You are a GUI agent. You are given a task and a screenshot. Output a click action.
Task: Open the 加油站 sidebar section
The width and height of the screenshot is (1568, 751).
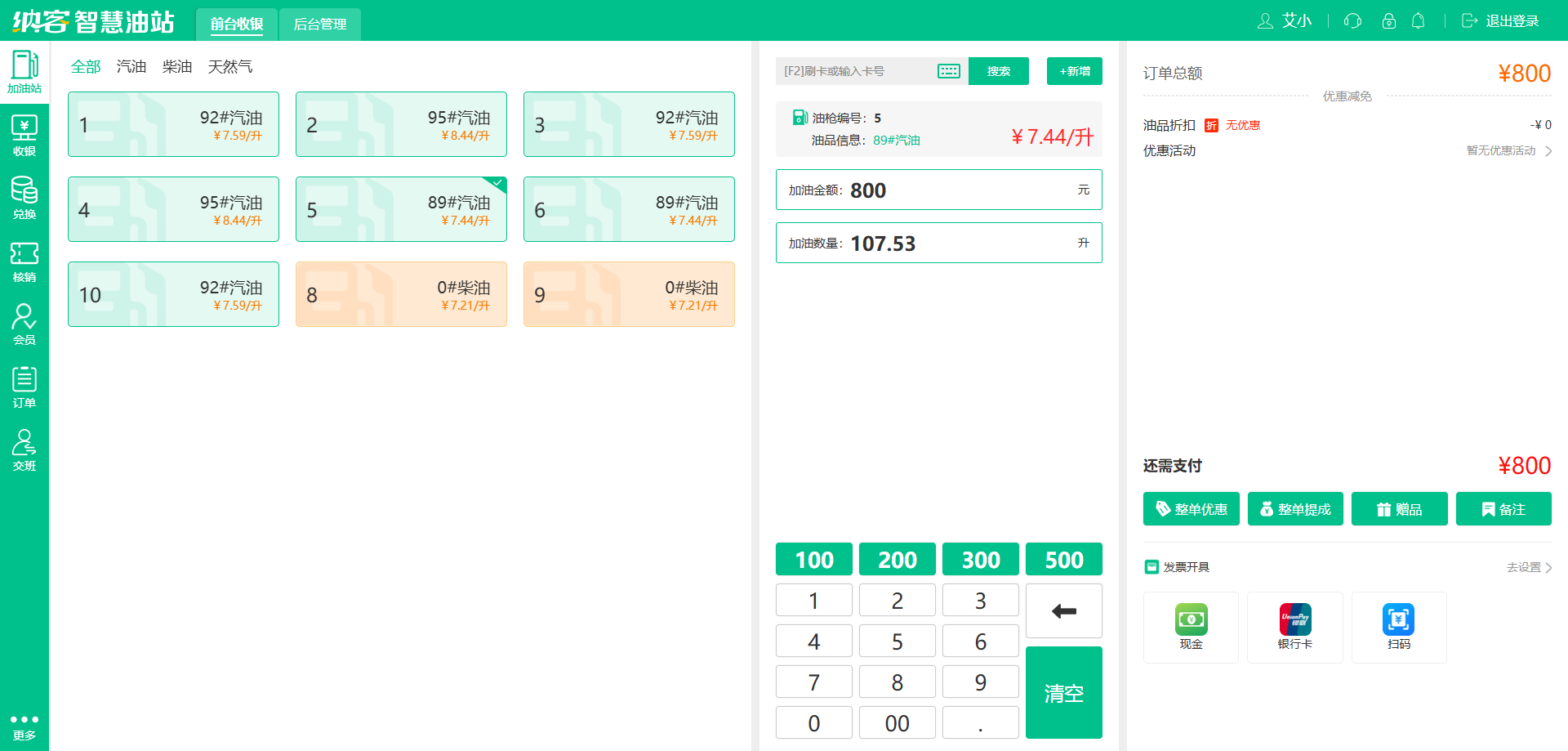[24, 72]
